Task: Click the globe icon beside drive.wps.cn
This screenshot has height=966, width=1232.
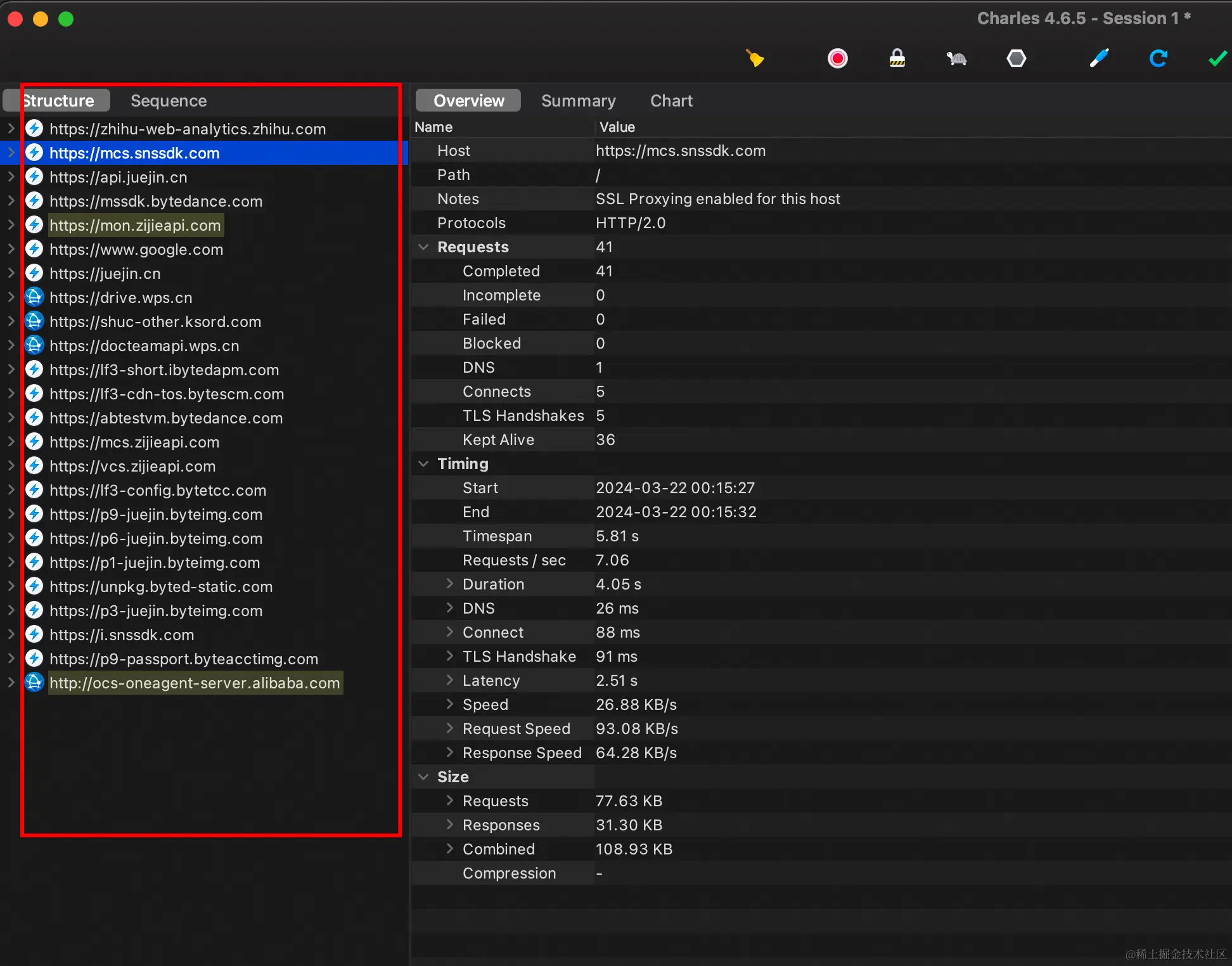Action: 34,297
